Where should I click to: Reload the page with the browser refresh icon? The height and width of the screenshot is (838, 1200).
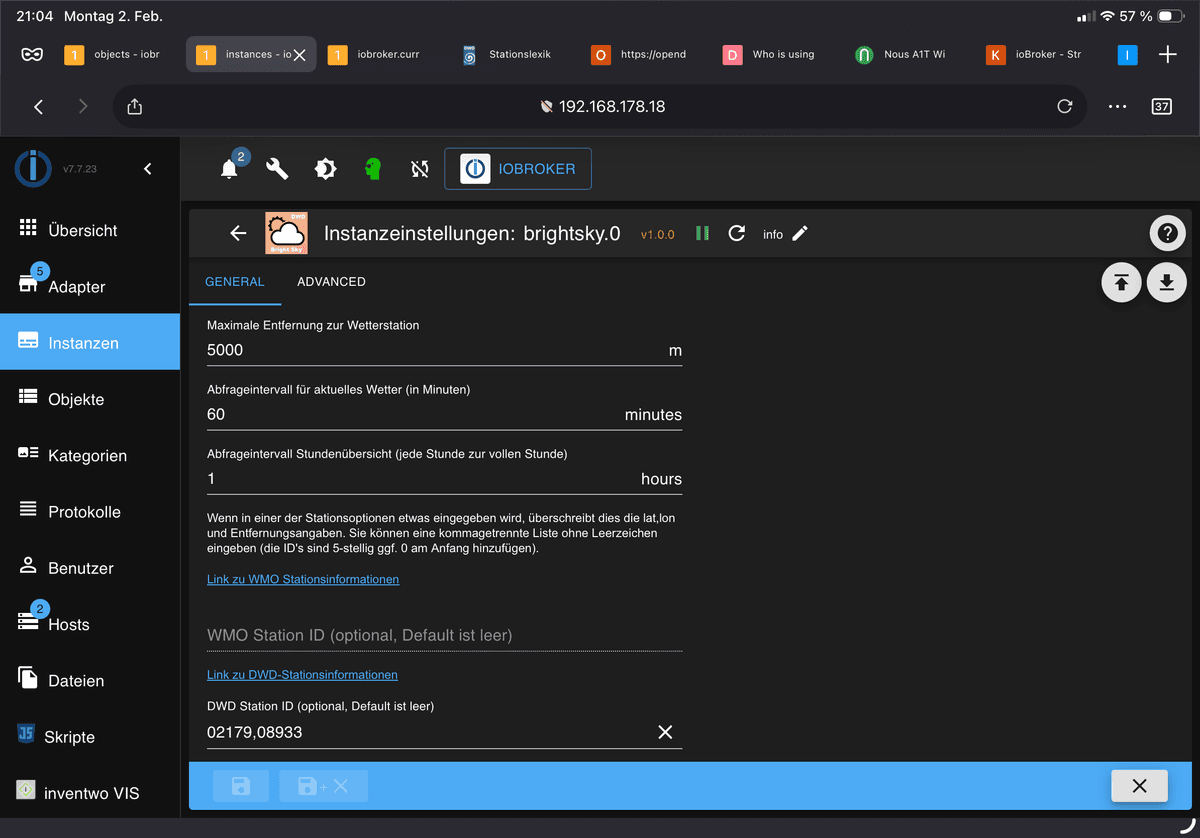(1065, 106)
